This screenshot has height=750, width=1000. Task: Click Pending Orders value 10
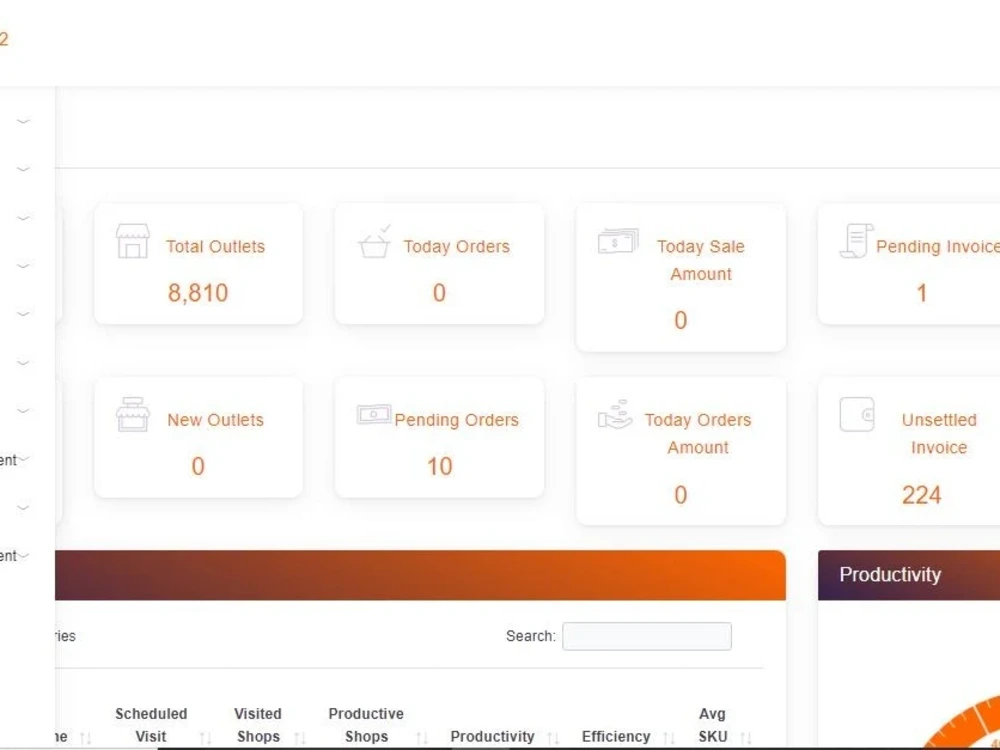pos(439,466)
